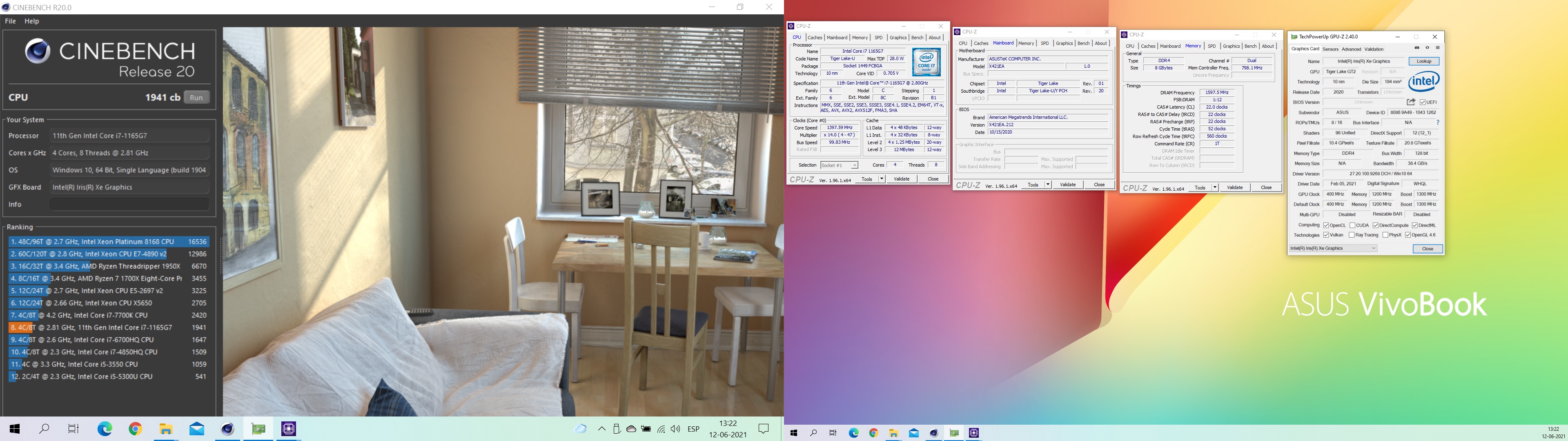1568x441 pixels.
Task: Click the Cinebench Info input field
Action: coord(130,204)
